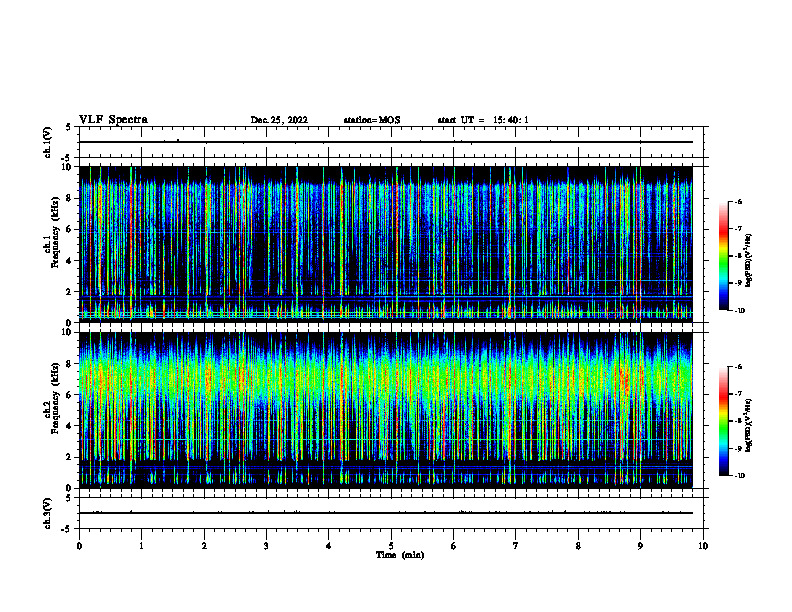
Task: Click '-10' on the ch.2 color bar scale
Action: pyautogui.click(x=739, y=476)
